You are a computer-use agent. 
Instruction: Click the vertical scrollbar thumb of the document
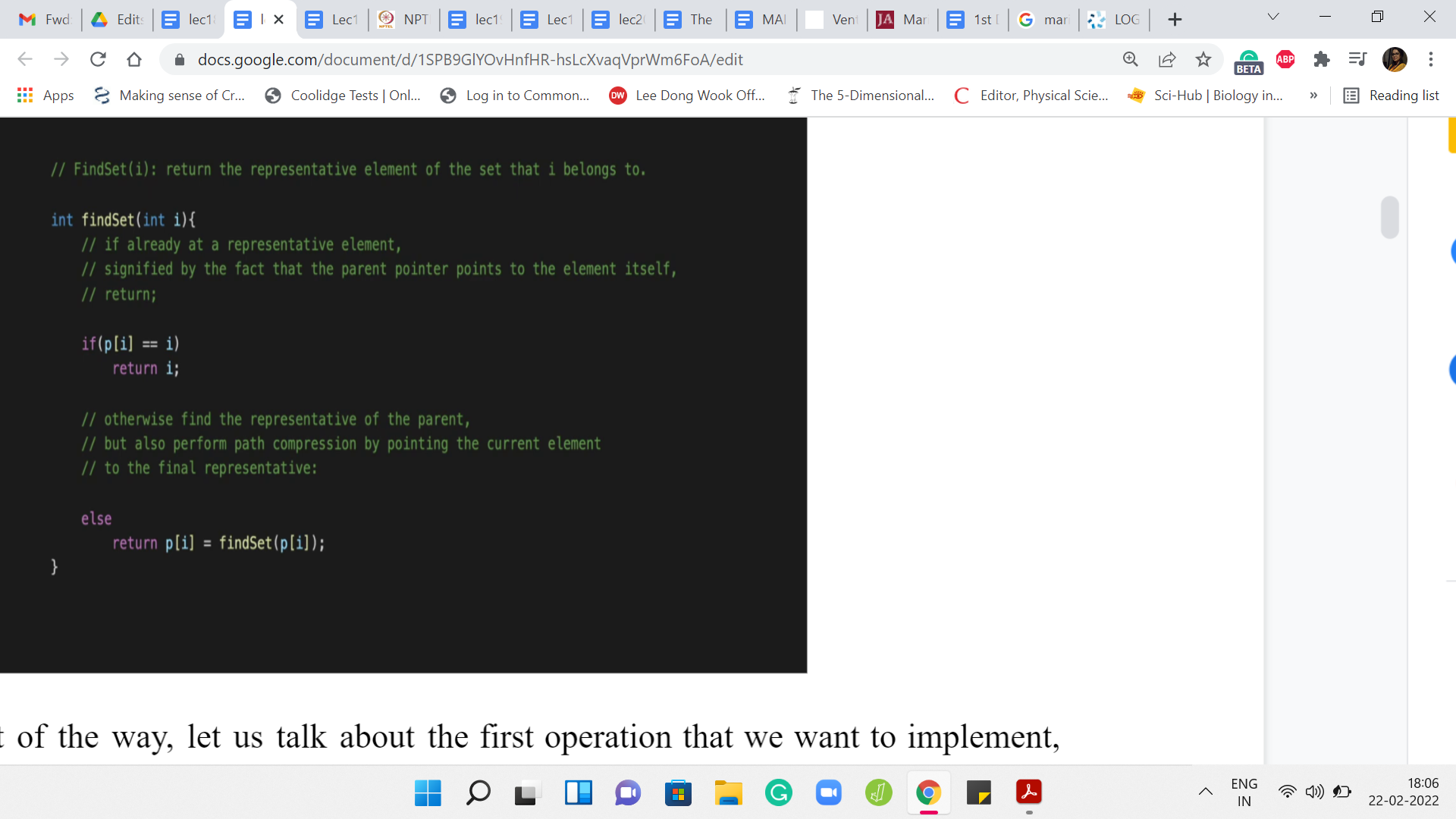point(1389,218)
